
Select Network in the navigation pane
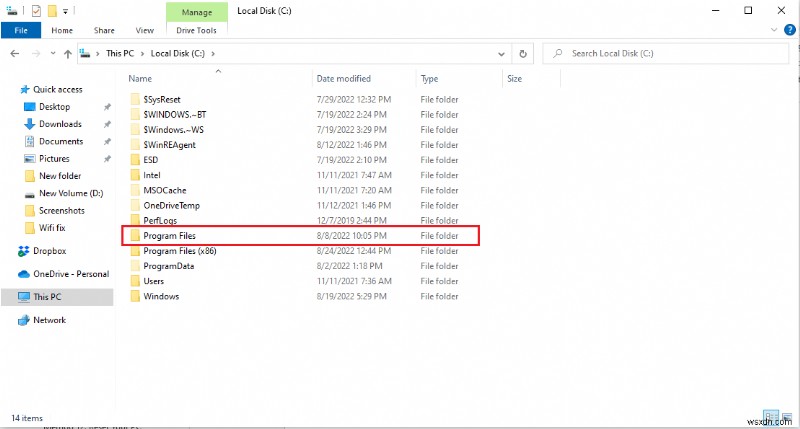pyautogui.click(x=49, y=320)
